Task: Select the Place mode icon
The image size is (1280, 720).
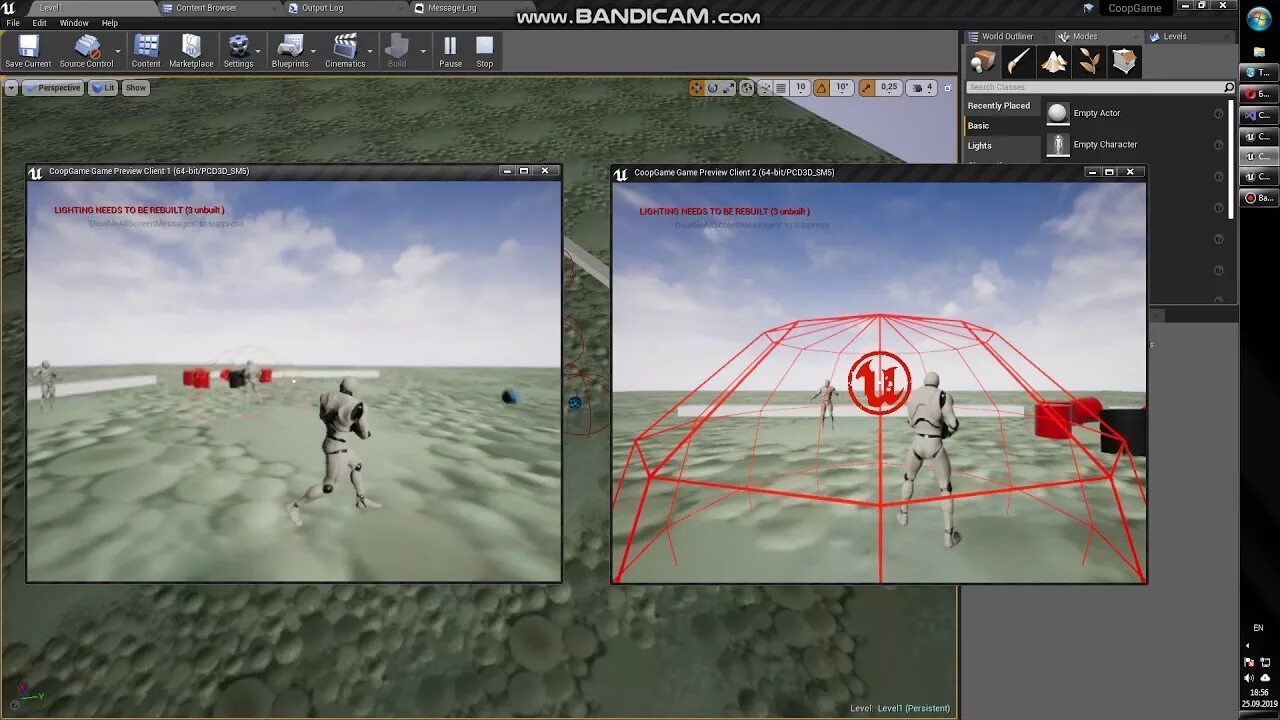Action: [984, 62]
